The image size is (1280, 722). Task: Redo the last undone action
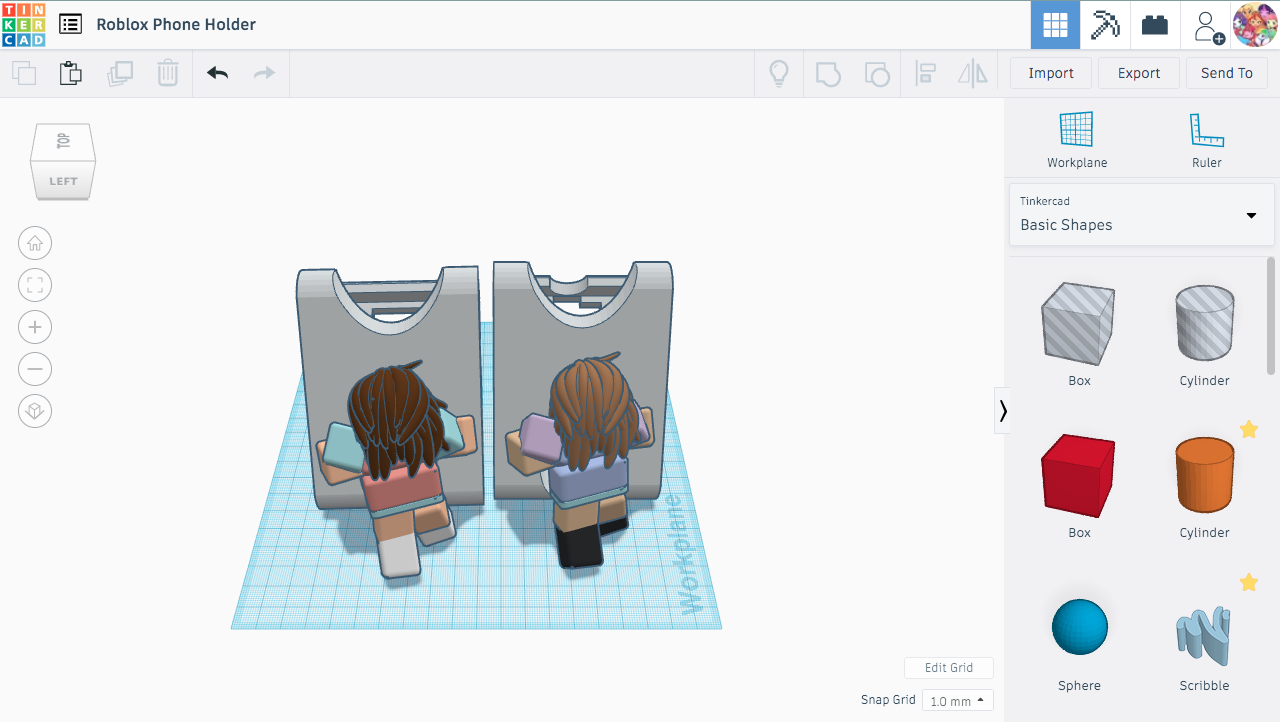264,73
